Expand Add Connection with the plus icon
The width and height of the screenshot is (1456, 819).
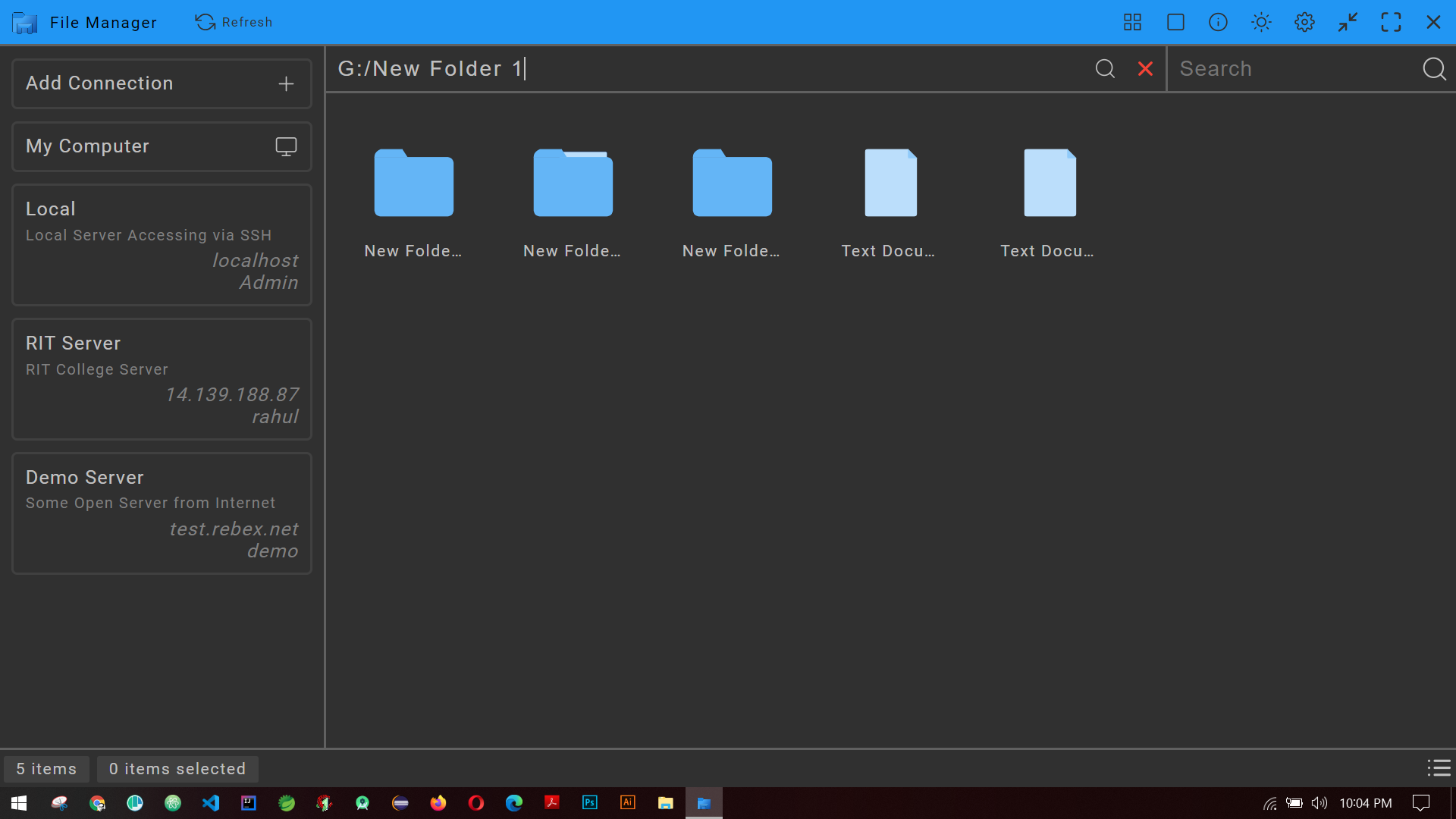(x=286, y=83)
